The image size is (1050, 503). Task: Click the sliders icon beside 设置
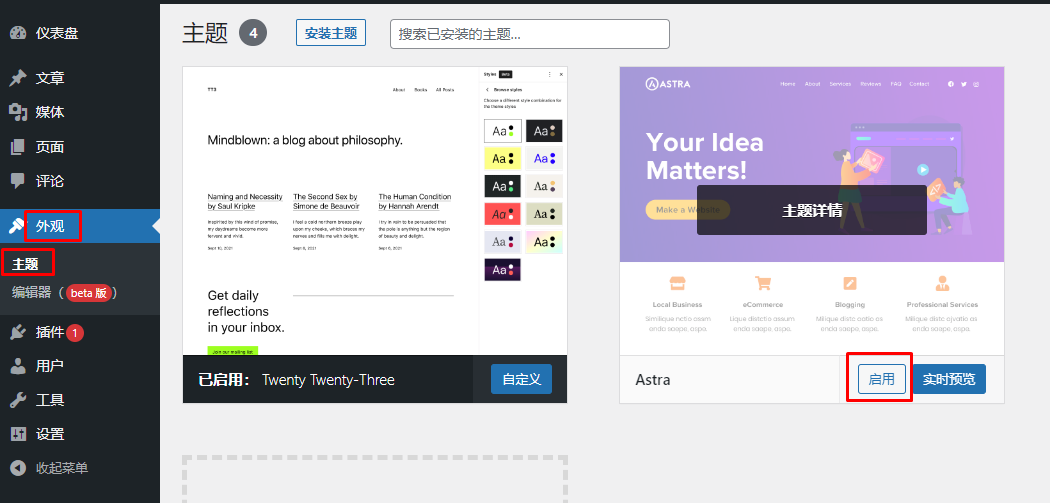point(18,434)
